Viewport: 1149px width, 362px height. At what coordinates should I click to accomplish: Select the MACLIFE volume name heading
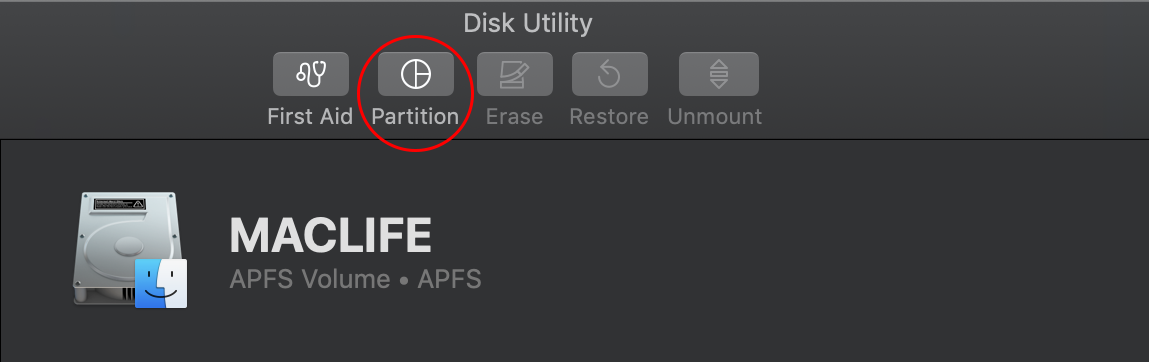330,235
